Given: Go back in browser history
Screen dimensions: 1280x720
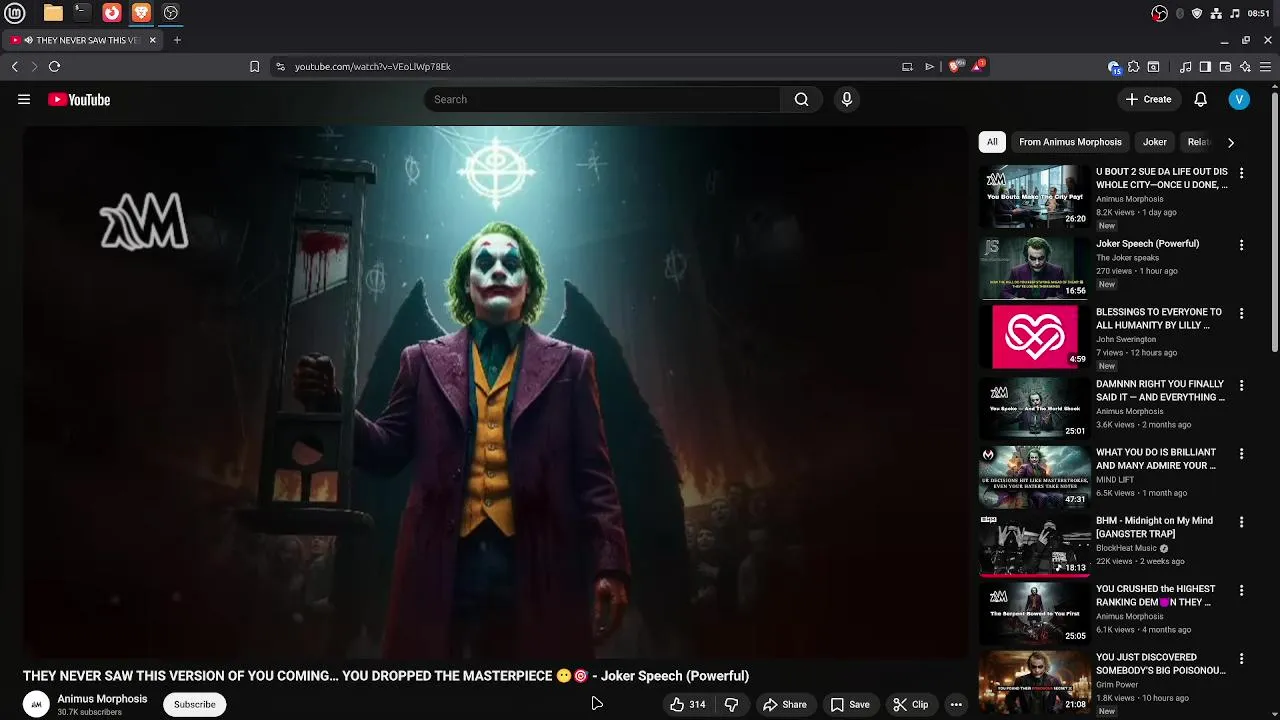Looking at the screenshot, I should pyautogui.click(x=15, y=66).
